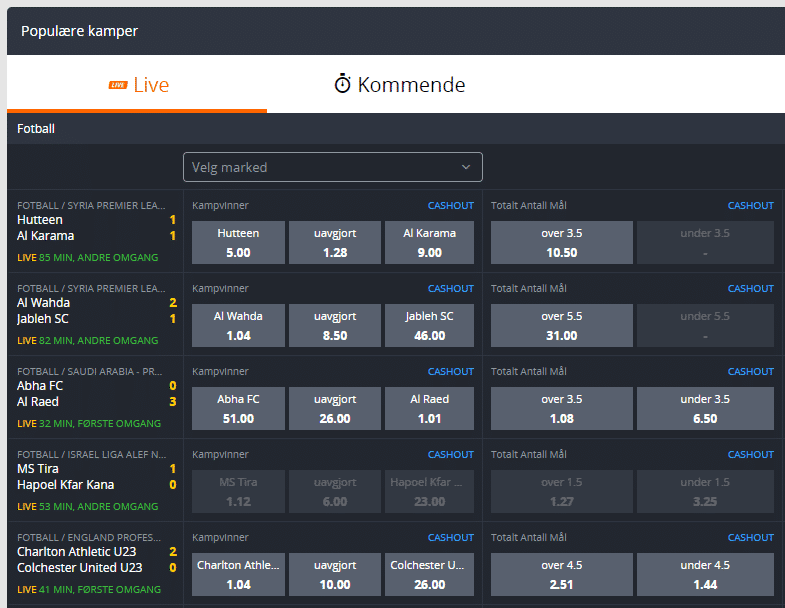Click the Velg marked chevron arrow
The width and height of the screenshot is (785, 608).
point(466,167)
